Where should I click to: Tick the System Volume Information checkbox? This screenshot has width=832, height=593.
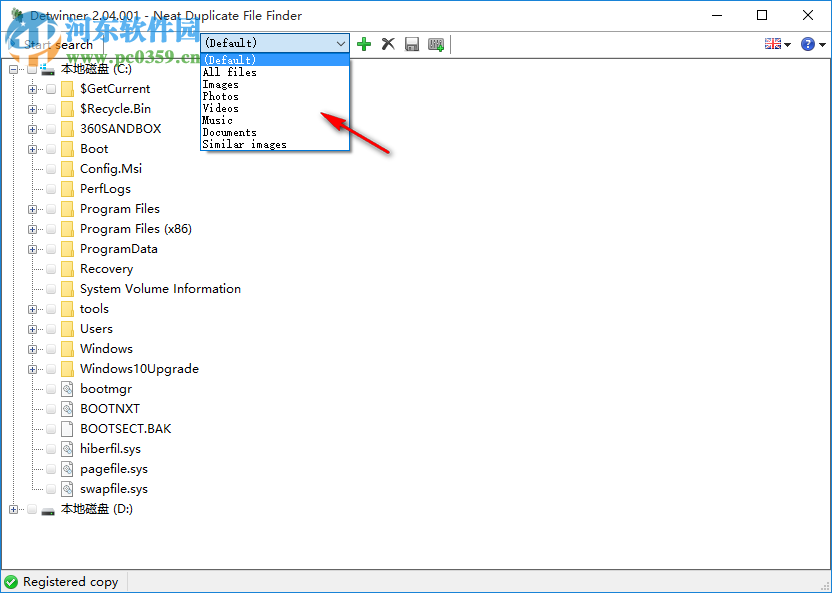(51, 289)
